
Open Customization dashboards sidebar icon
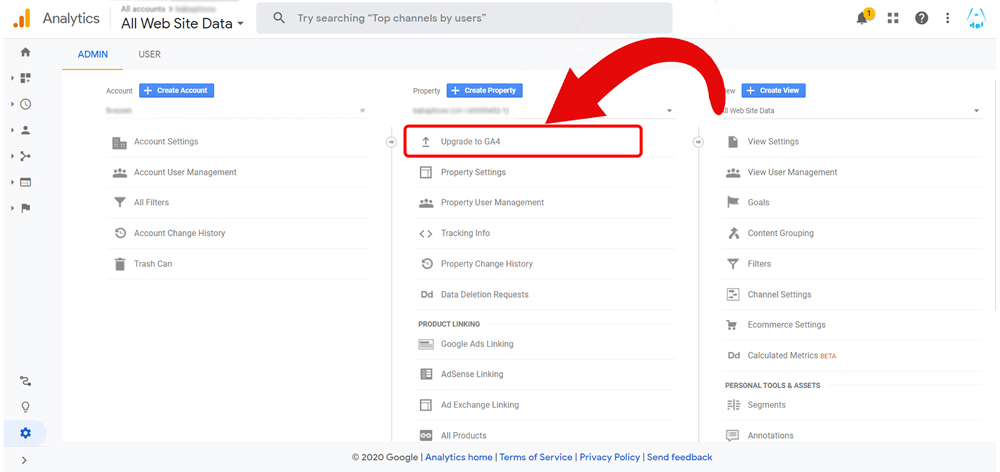click(x=26, y=78)
